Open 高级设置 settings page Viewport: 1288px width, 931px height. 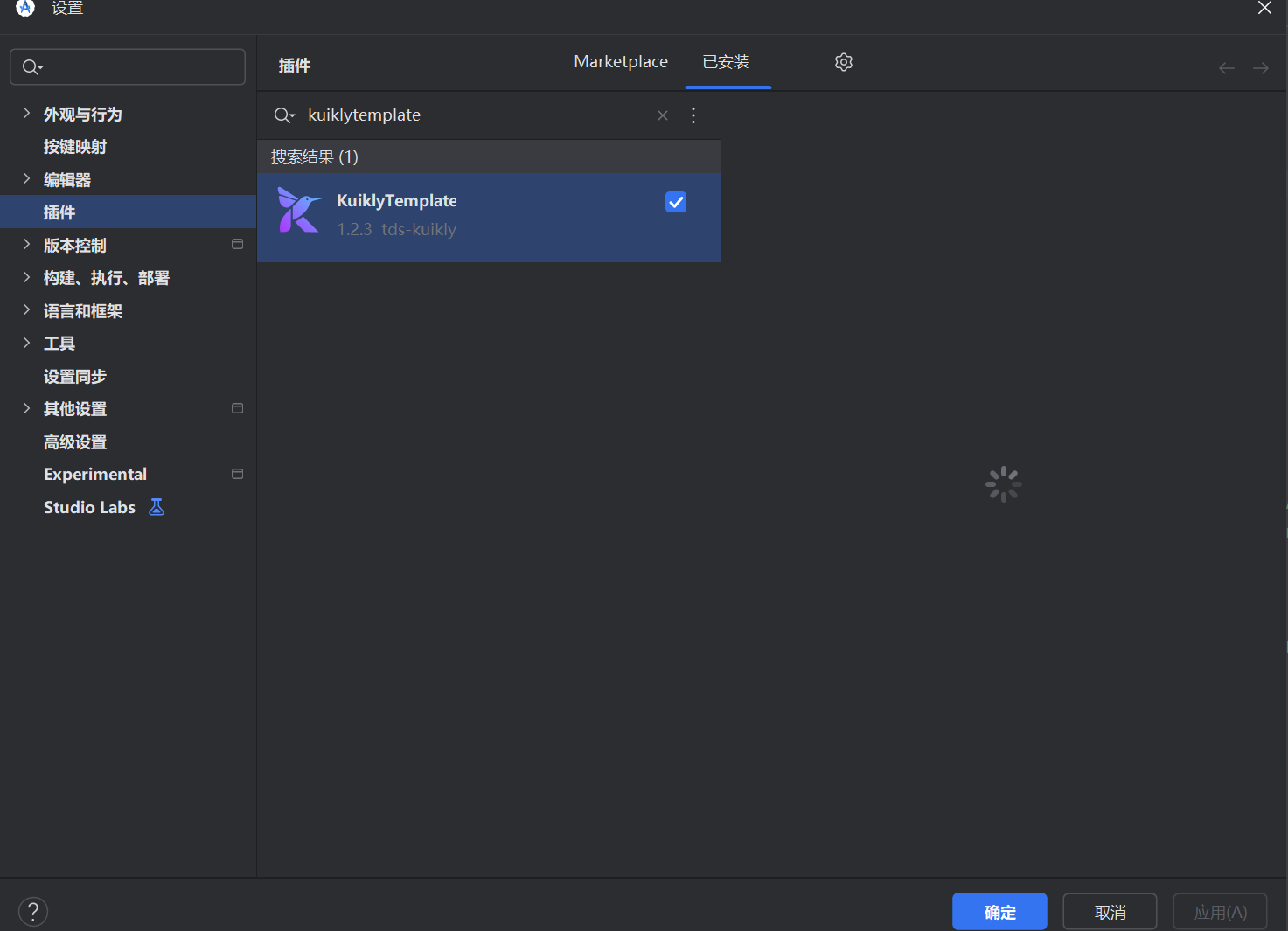point(75,442)
